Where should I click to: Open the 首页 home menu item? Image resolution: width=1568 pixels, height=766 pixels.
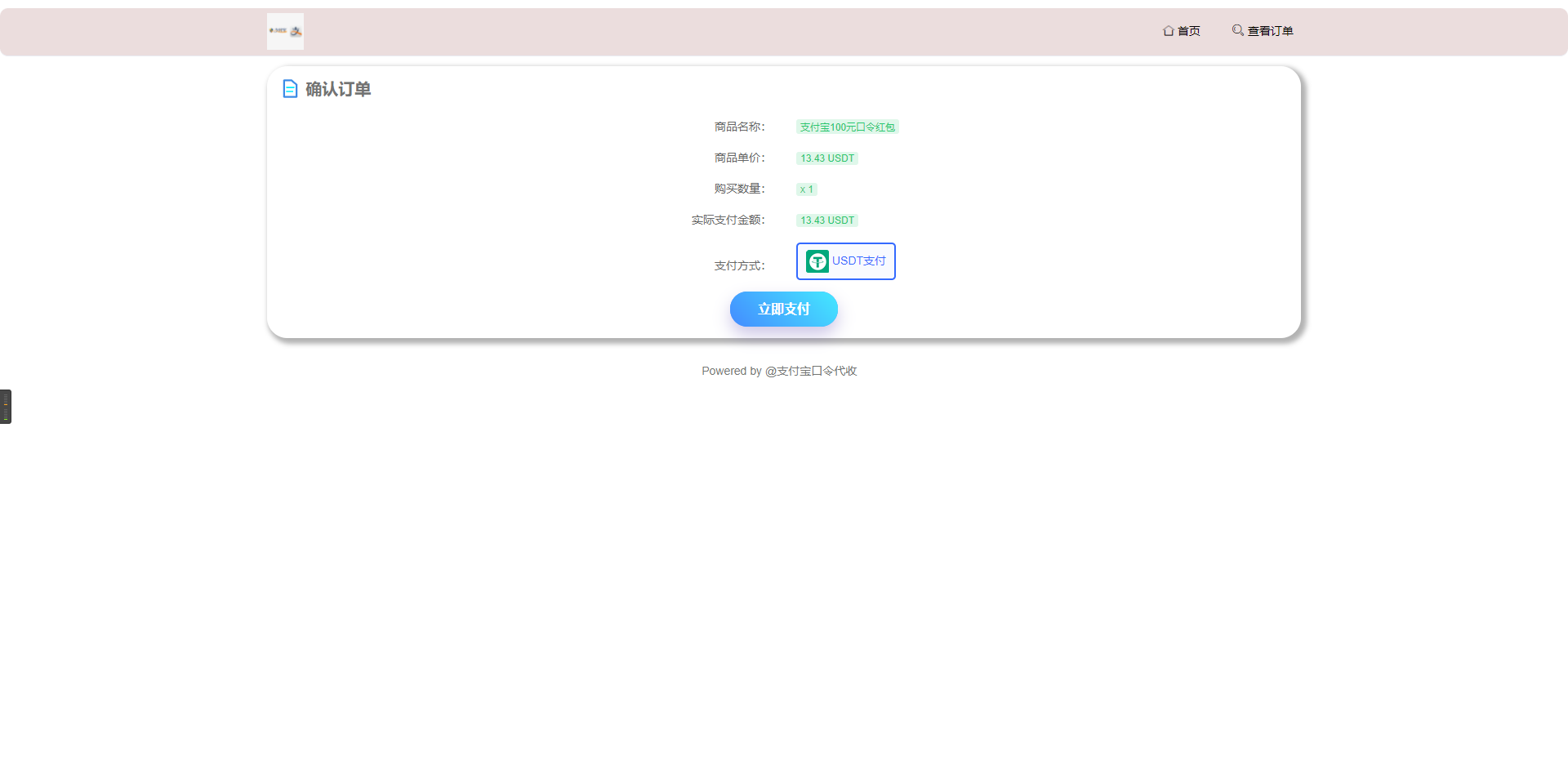pos(1182,31)
